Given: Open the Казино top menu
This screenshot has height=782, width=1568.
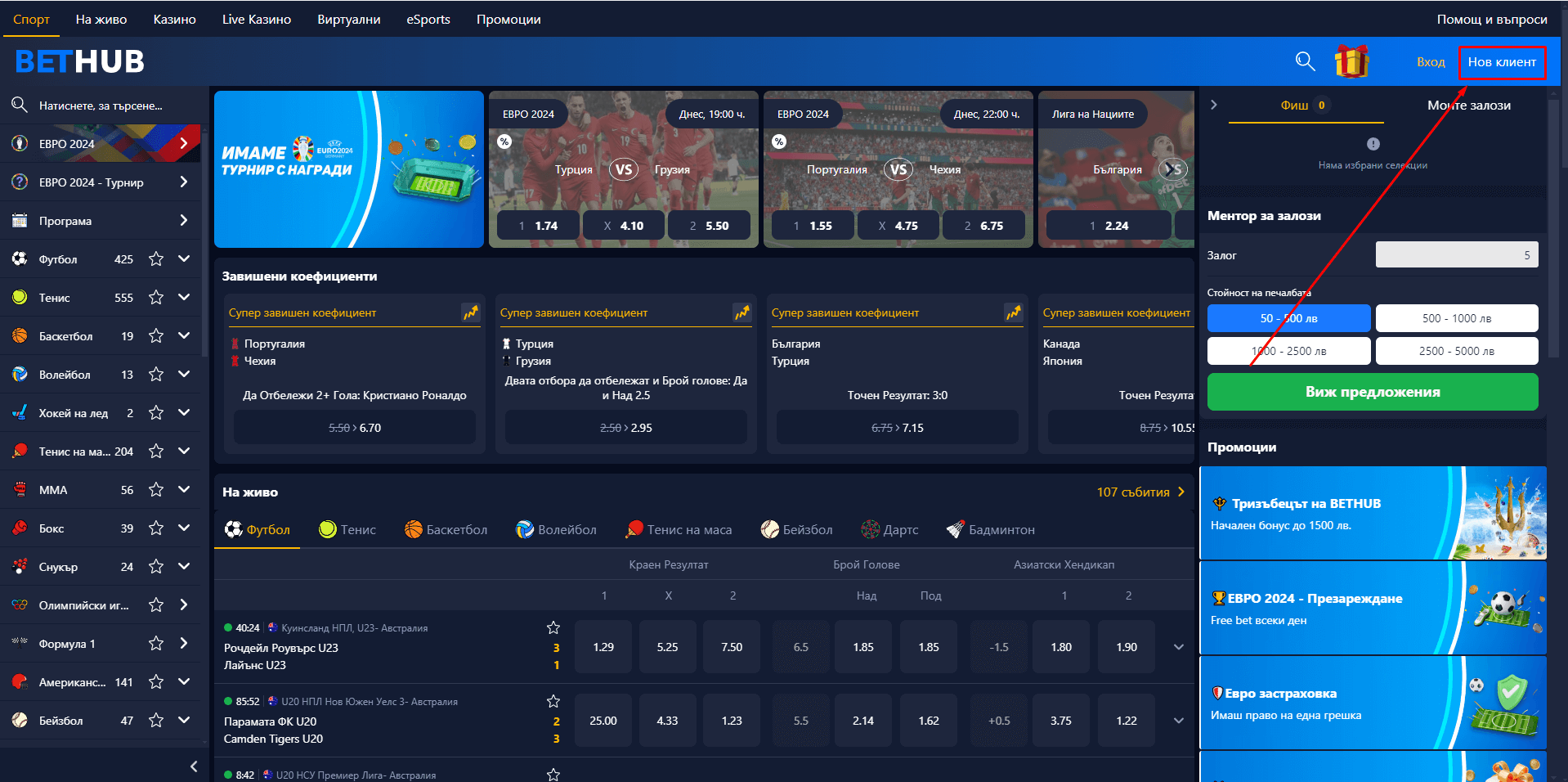Looking at the screenshot, I should [175, 19].
